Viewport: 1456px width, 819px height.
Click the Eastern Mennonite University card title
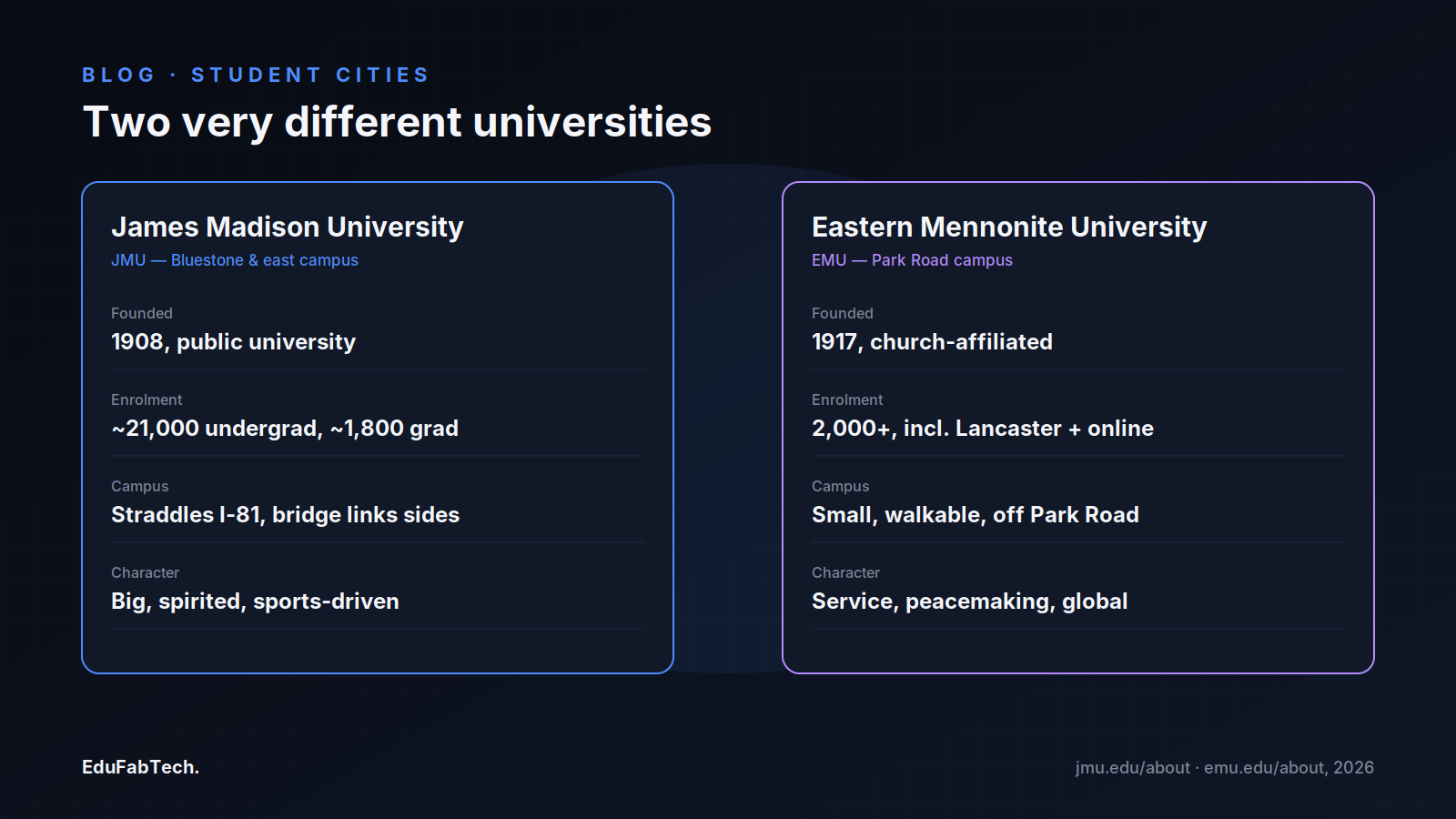pos(1009,227)
